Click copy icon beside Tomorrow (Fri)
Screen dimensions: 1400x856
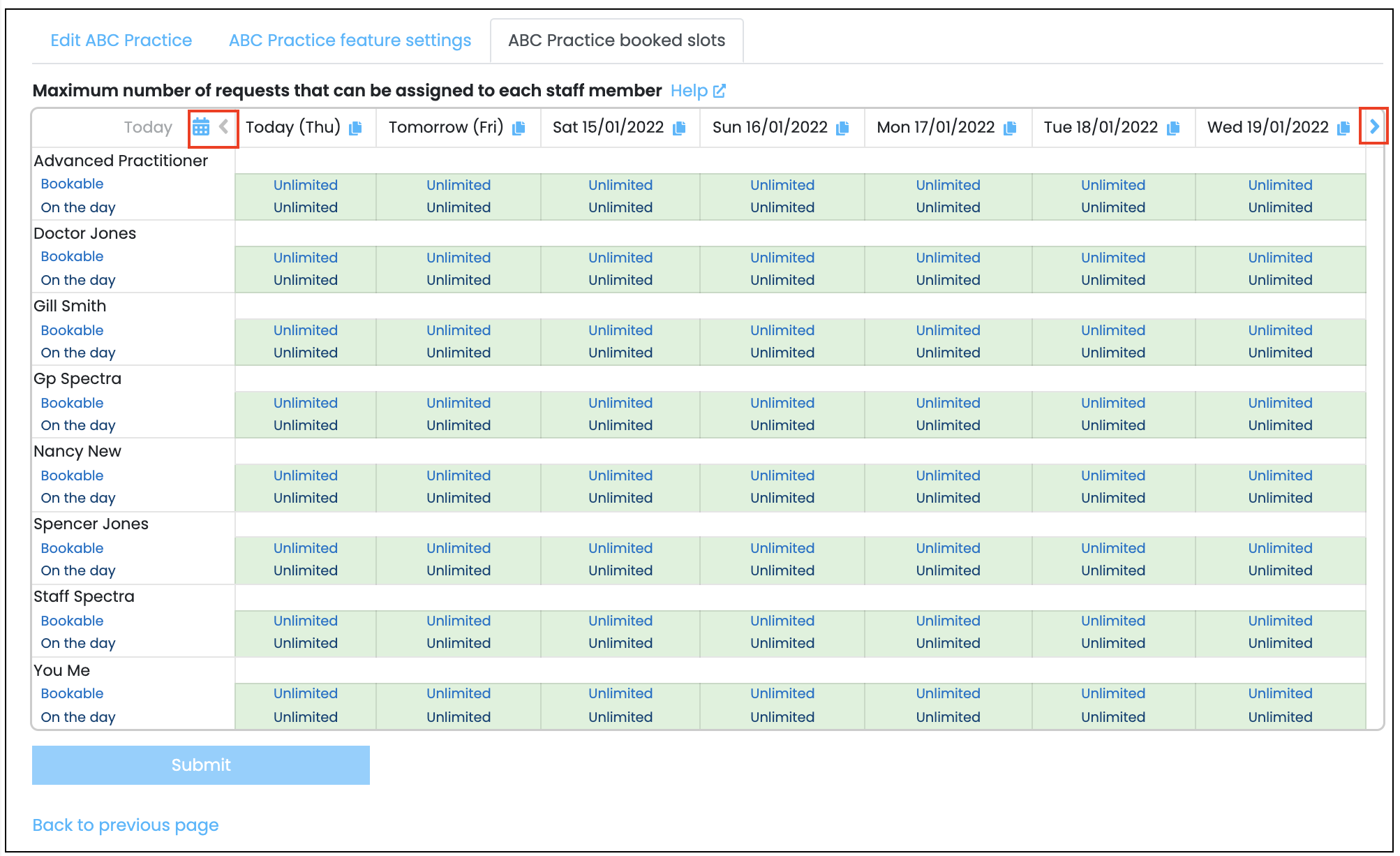[519, 128]
